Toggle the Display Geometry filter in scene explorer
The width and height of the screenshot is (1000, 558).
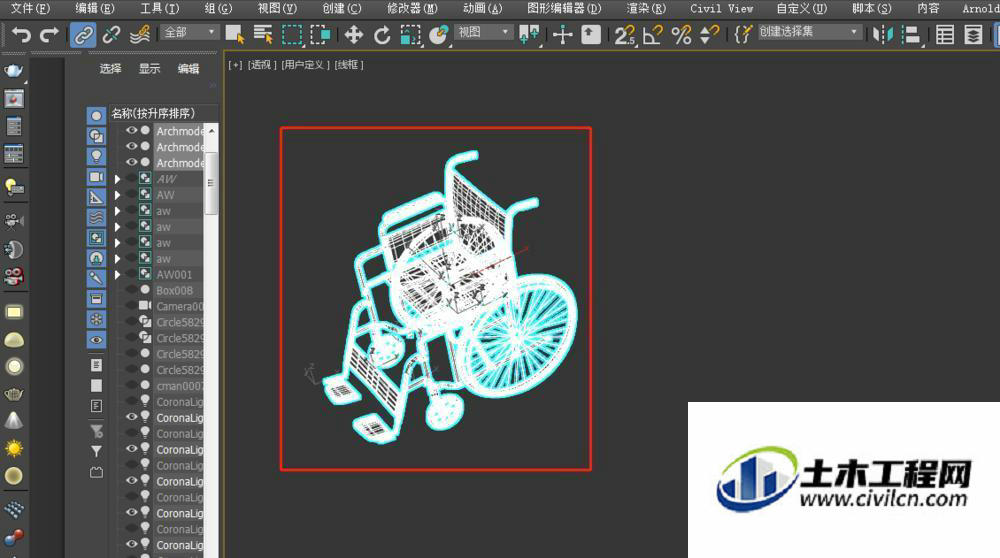(96, 115)
